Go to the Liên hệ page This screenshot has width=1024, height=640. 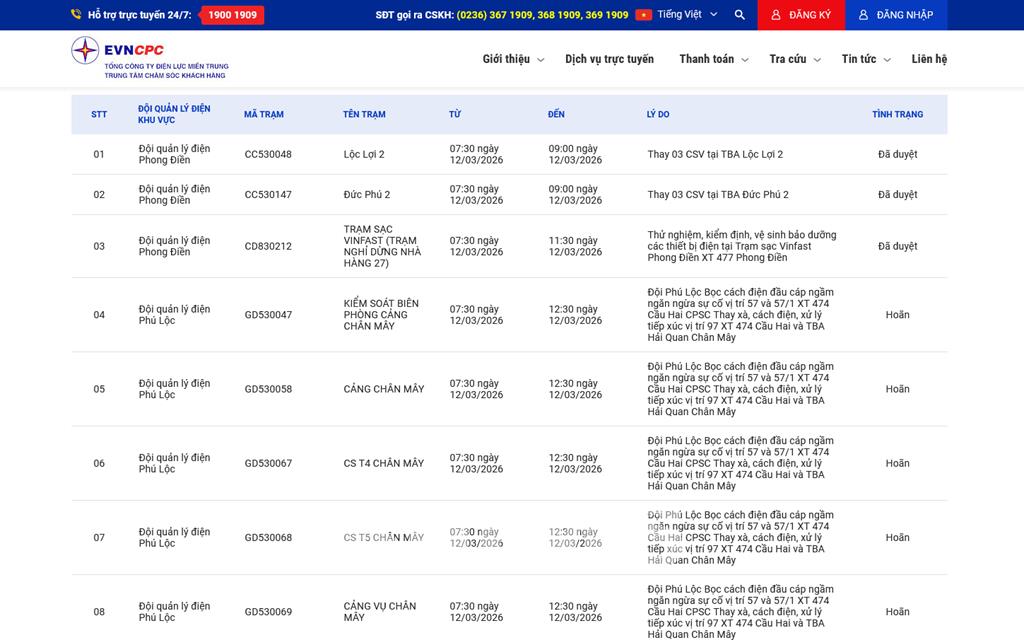point(929,59)
